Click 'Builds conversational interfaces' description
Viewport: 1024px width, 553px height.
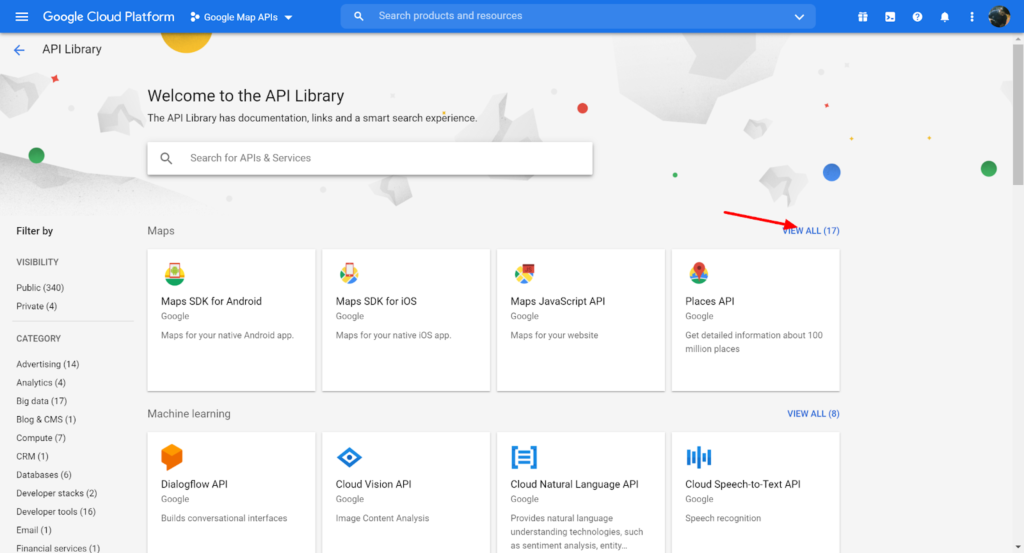point(224,518)
